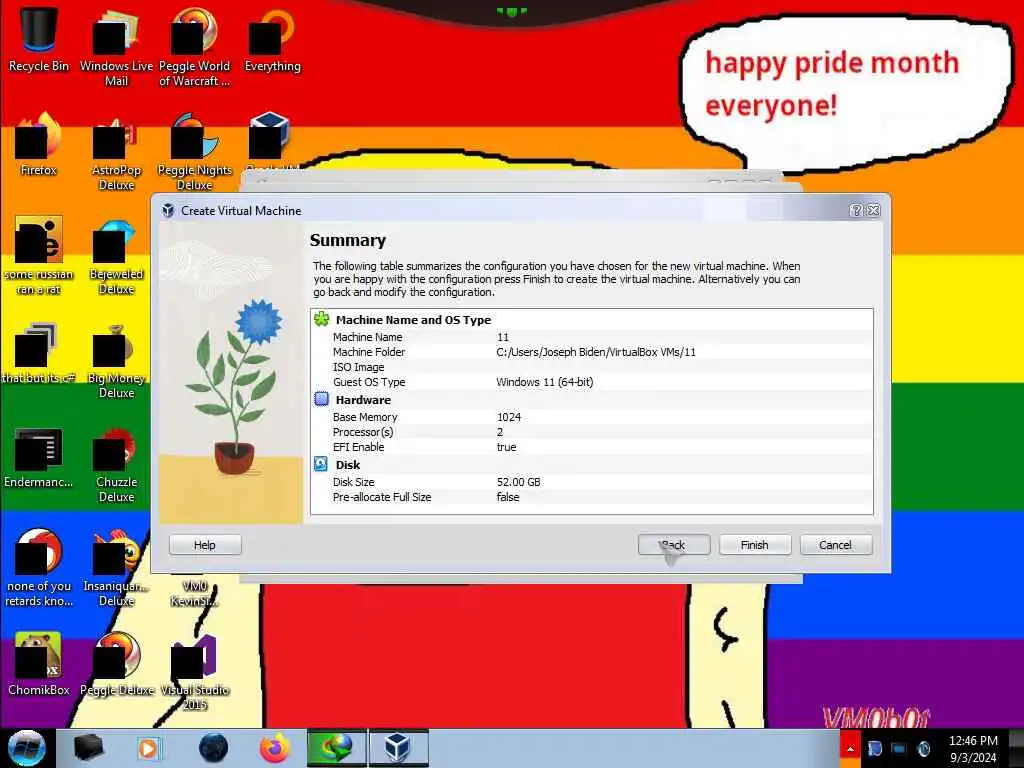Cancel the Create Virtual Machine wizard
The image size is (1024, 768).
point(836,545)
